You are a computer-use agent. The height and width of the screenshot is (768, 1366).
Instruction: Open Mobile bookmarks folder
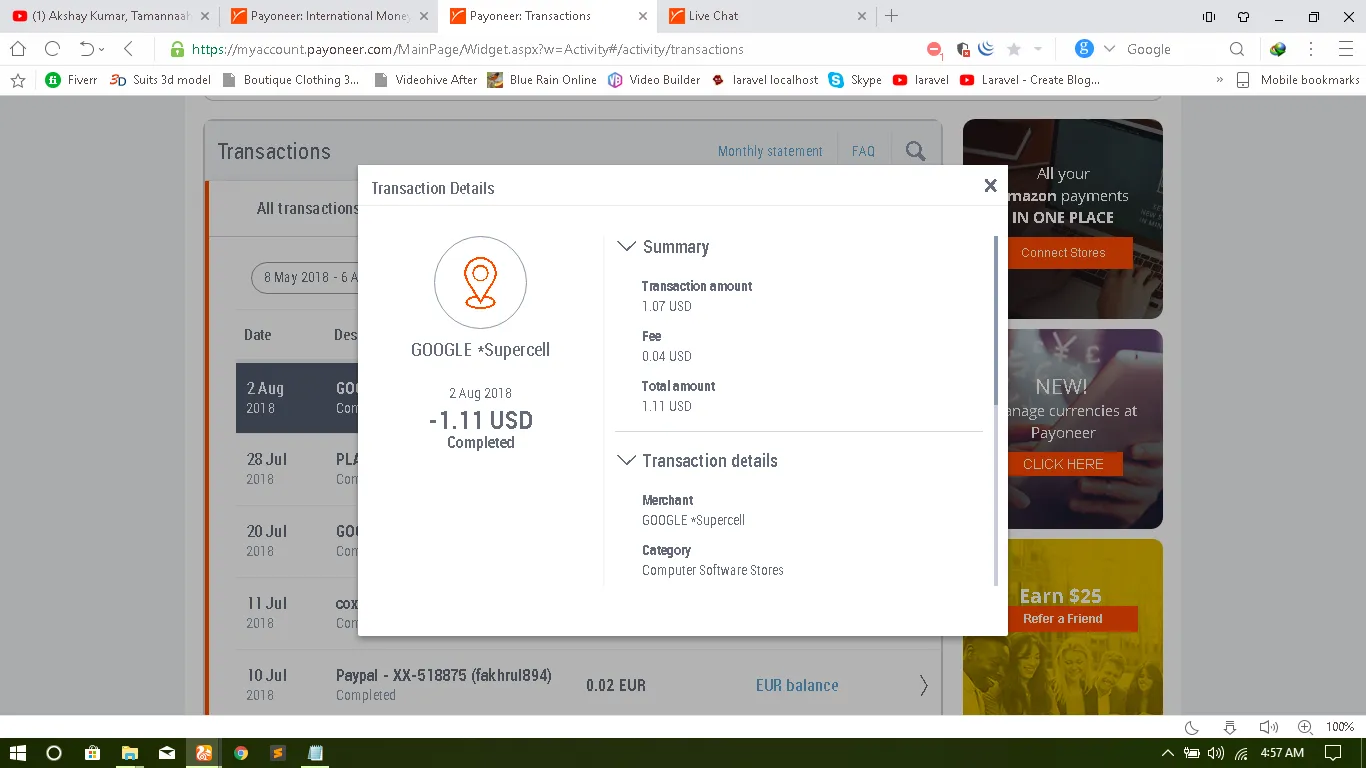pos(1298,80)
